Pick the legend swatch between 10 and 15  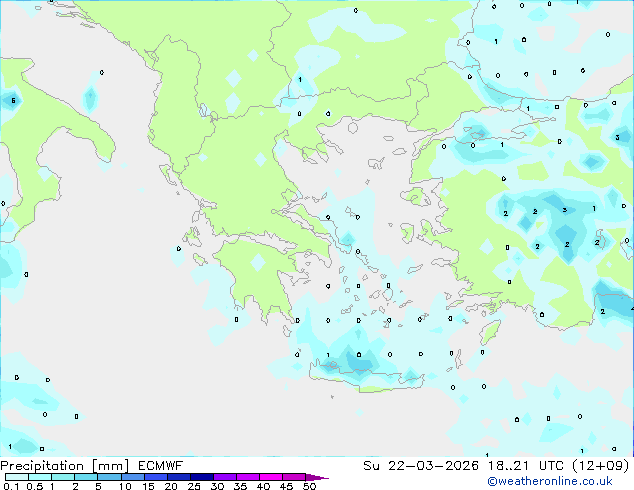[133, 477]
